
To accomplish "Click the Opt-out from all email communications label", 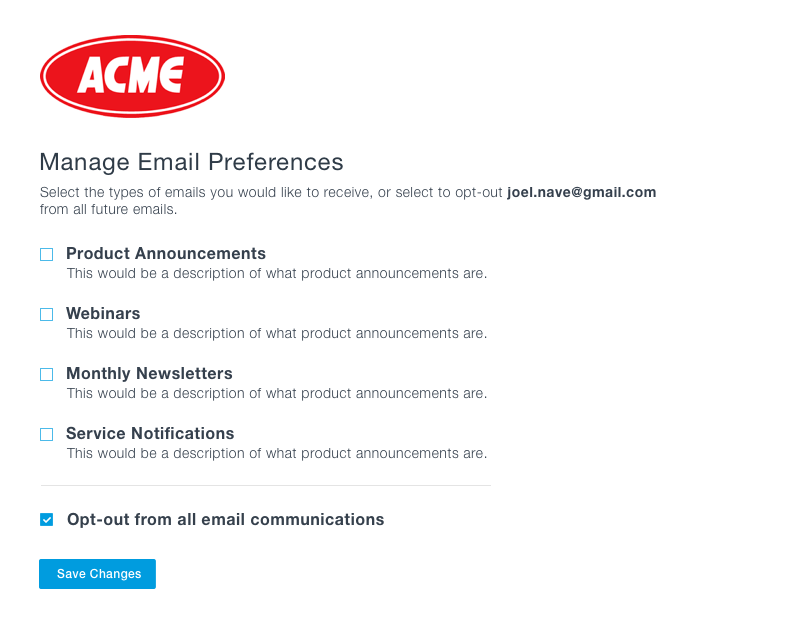I will (225, 519).
